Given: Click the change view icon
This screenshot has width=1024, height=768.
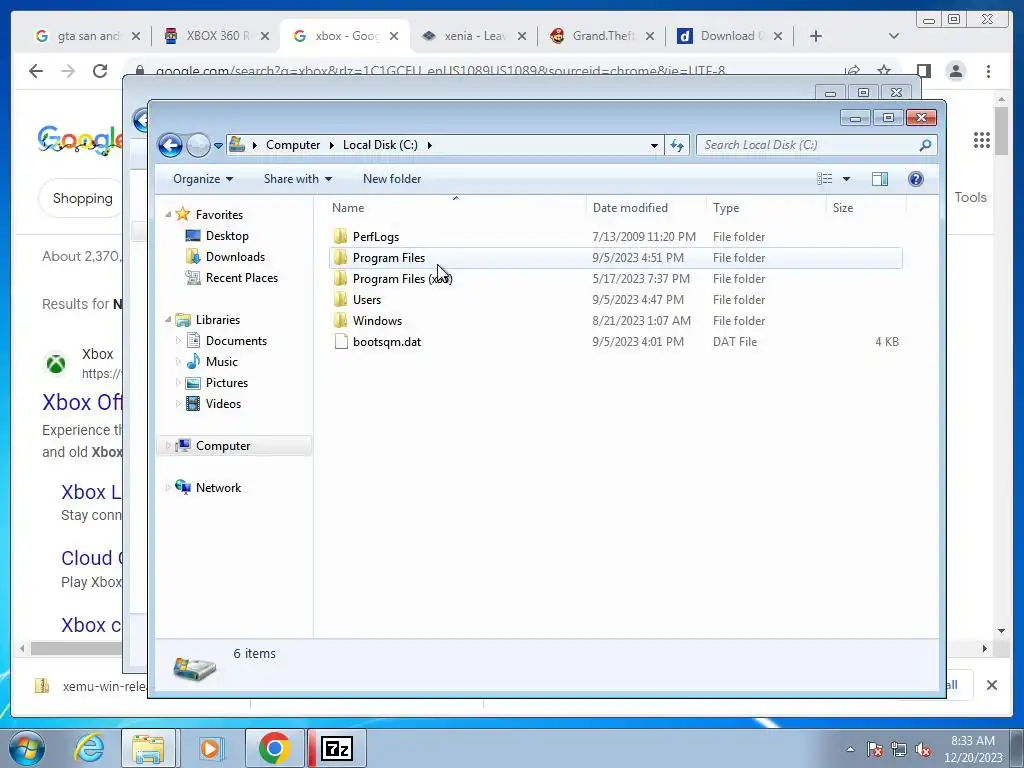Looking at the screenshot, I should tap(825, 179).
